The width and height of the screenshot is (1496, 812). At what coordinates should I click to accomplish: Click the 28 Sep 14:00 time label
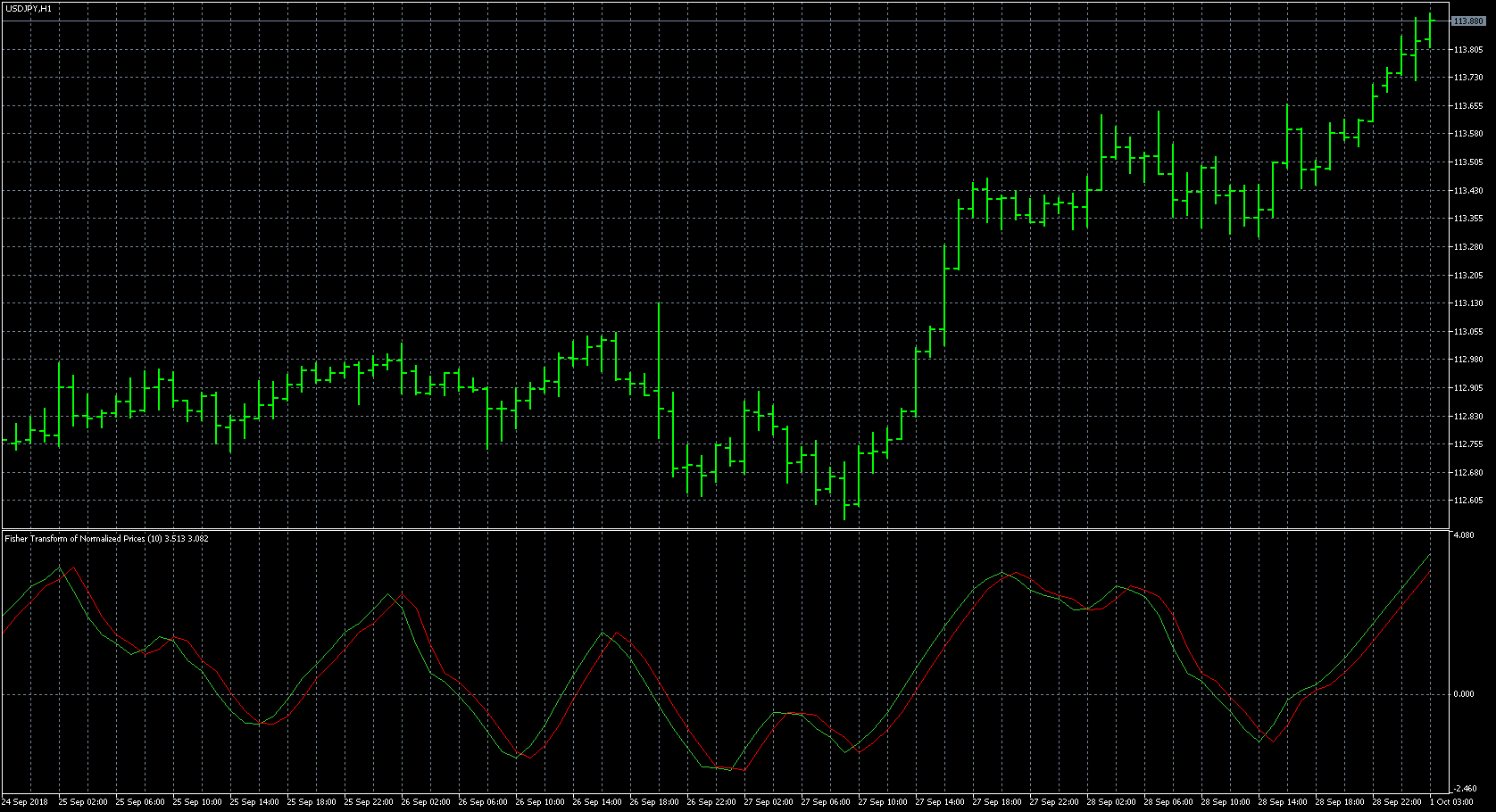coord(1283,802)
